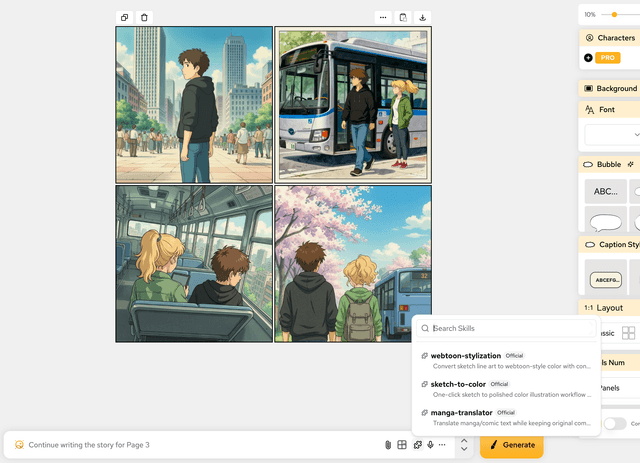Delete the page with trash icon
The image size is (640, 463).
144,17
